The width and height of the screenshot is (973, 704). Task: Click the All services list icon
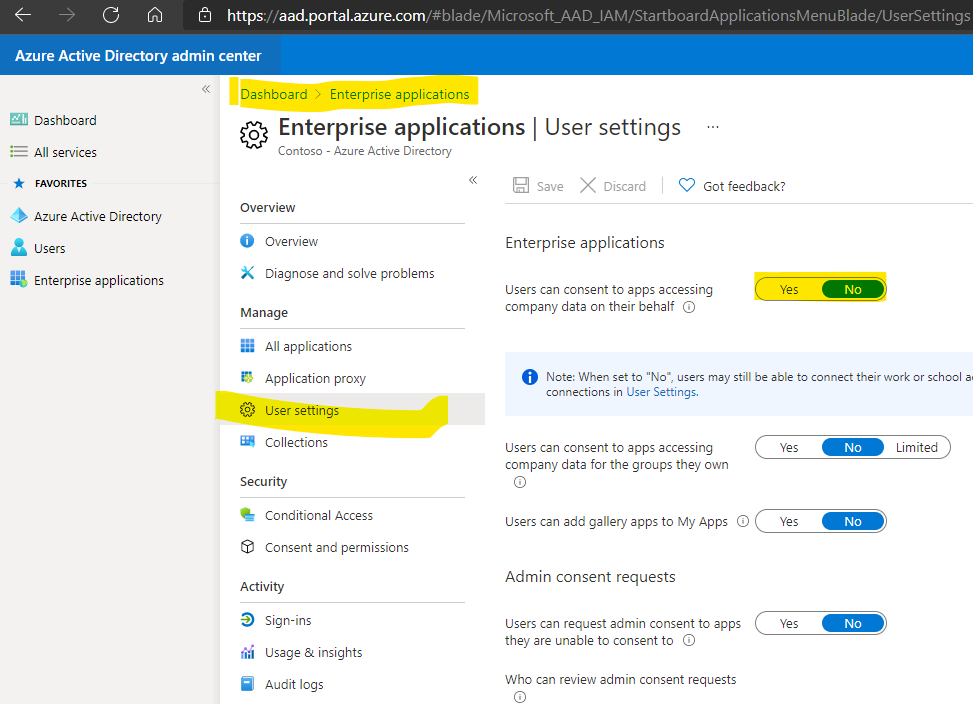tap(19, 152)
